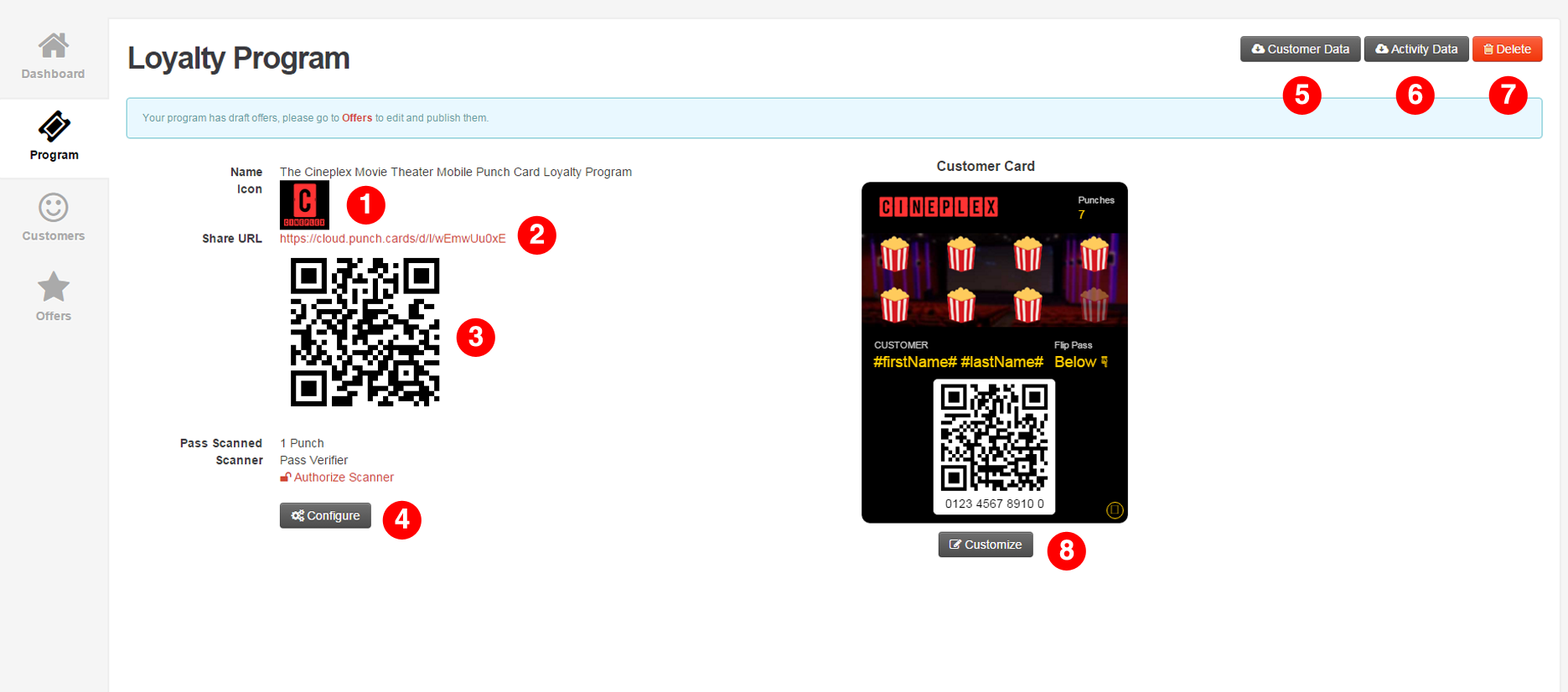
Task: Select the program name text
Action: (456, 172)
